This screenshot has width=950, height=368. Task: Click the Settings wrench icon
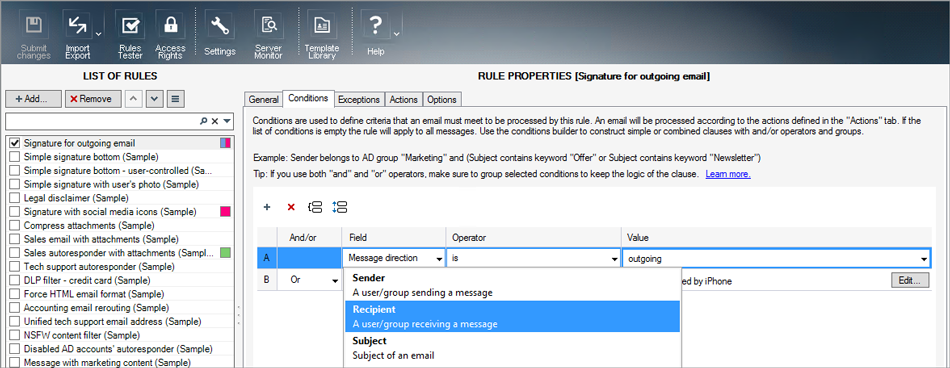[219, 35]
